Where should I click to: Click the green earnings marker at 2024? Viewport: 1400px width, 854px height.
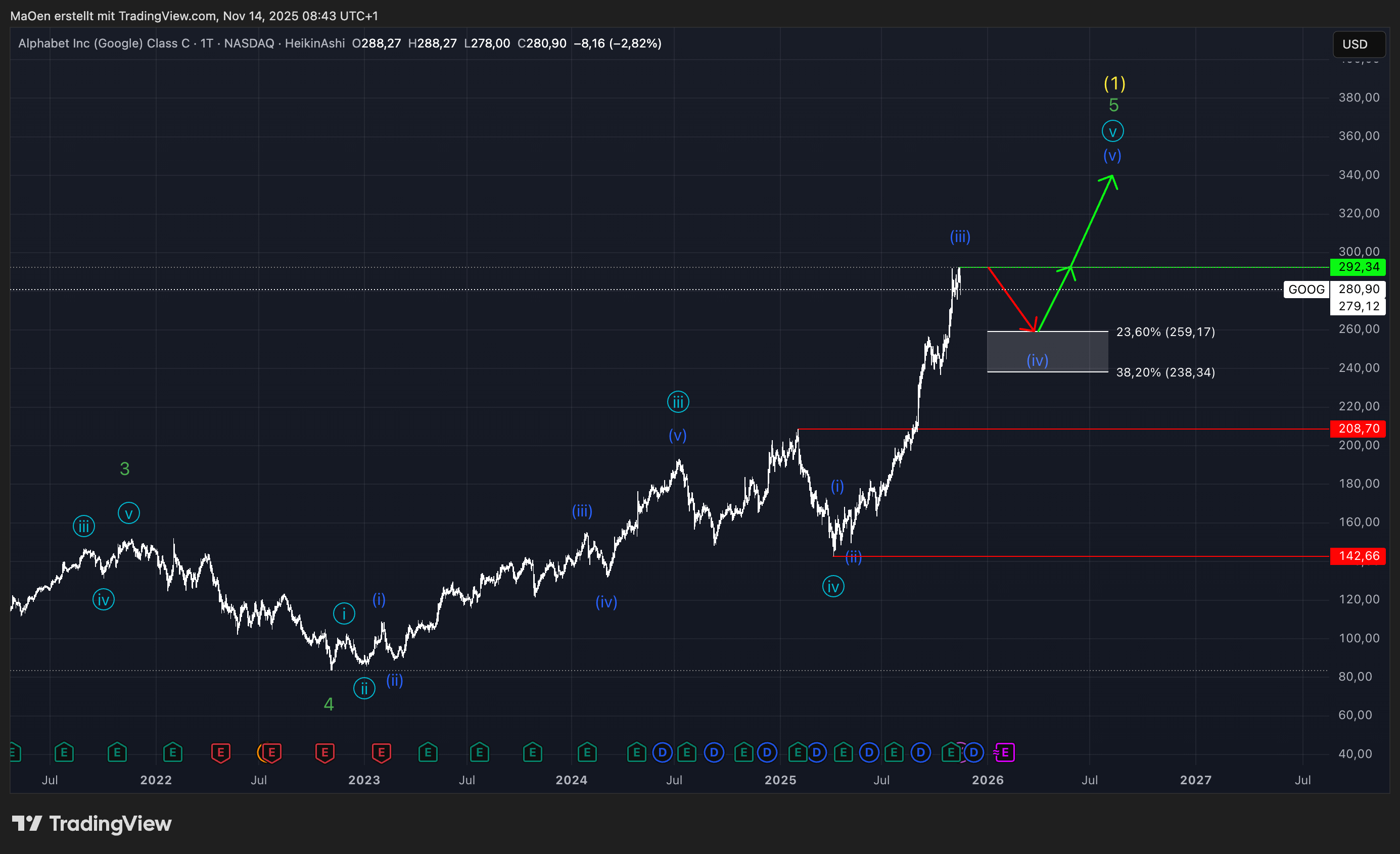pyautogui.click(x=587, y=753)
